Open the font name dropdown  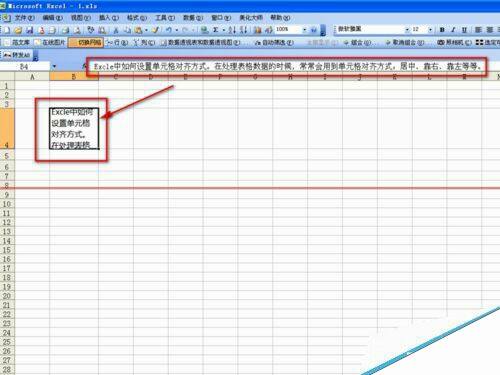click(407, 30)
